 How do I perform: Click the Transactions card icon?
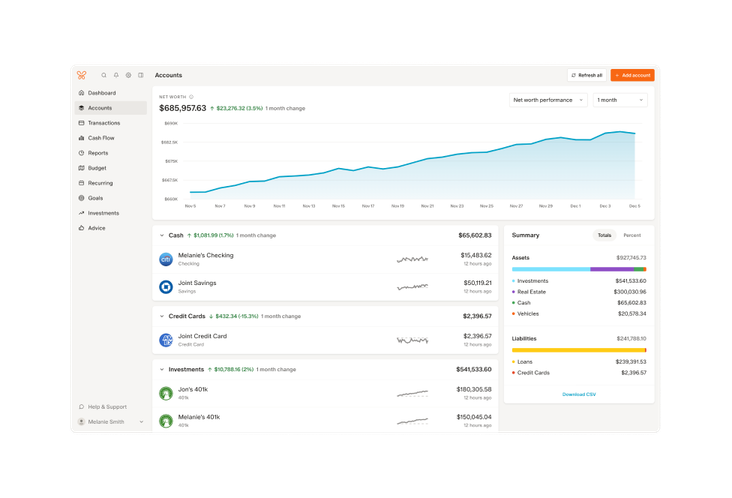(82, 123)
